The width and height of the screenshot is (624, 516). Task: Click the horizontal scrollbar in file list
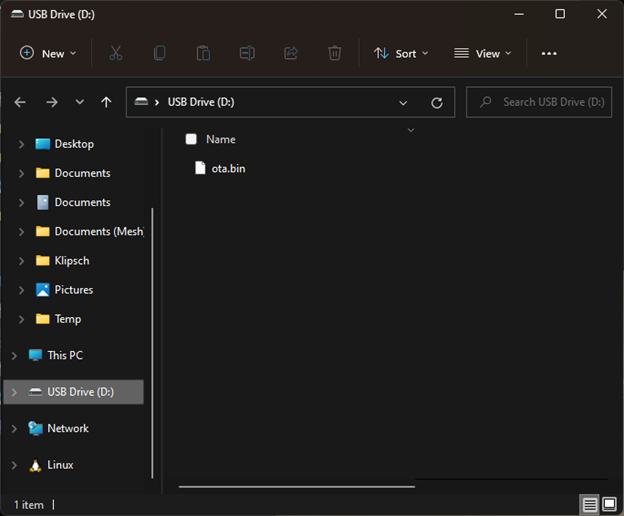[297, 487]
